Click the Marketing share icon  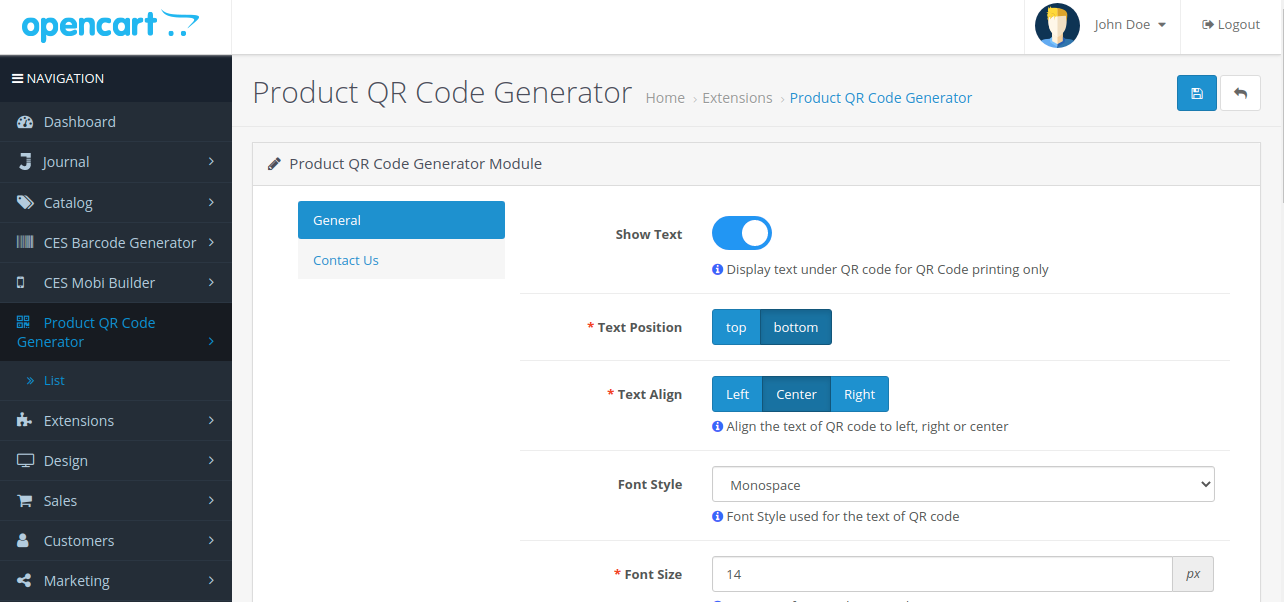(x=25, y=581)
